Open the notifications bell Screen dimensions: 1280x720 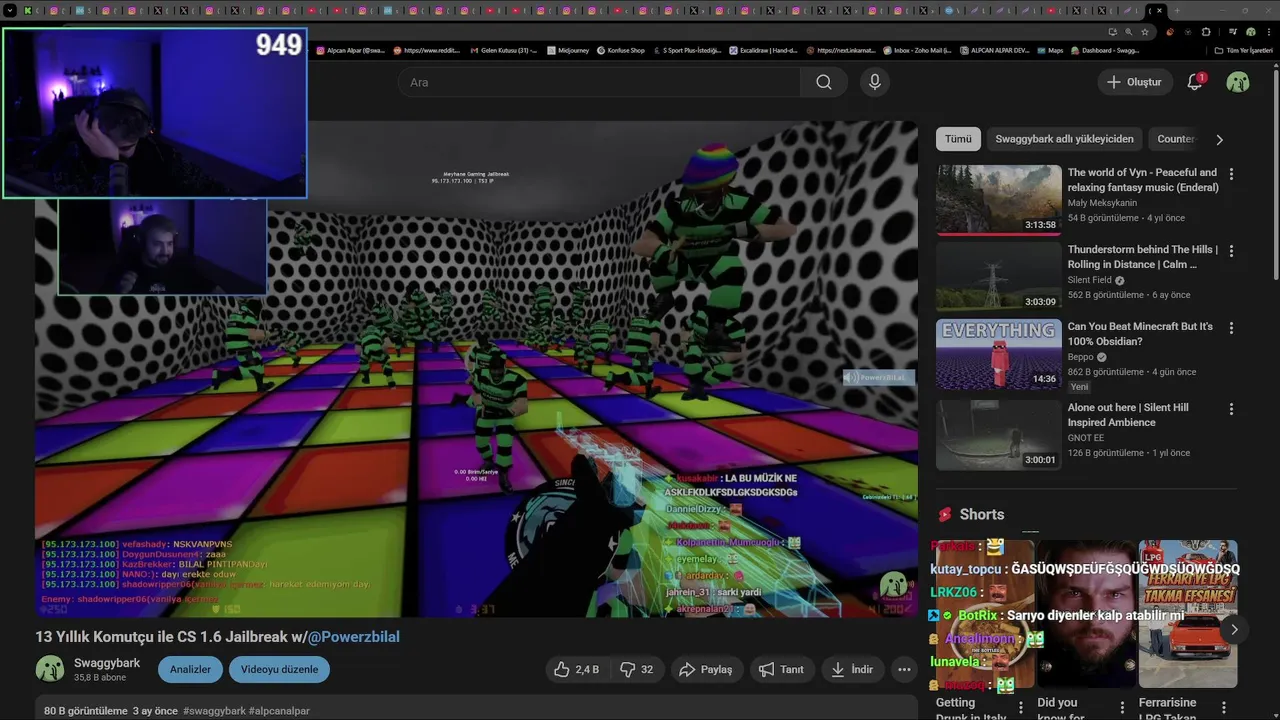1195,82
